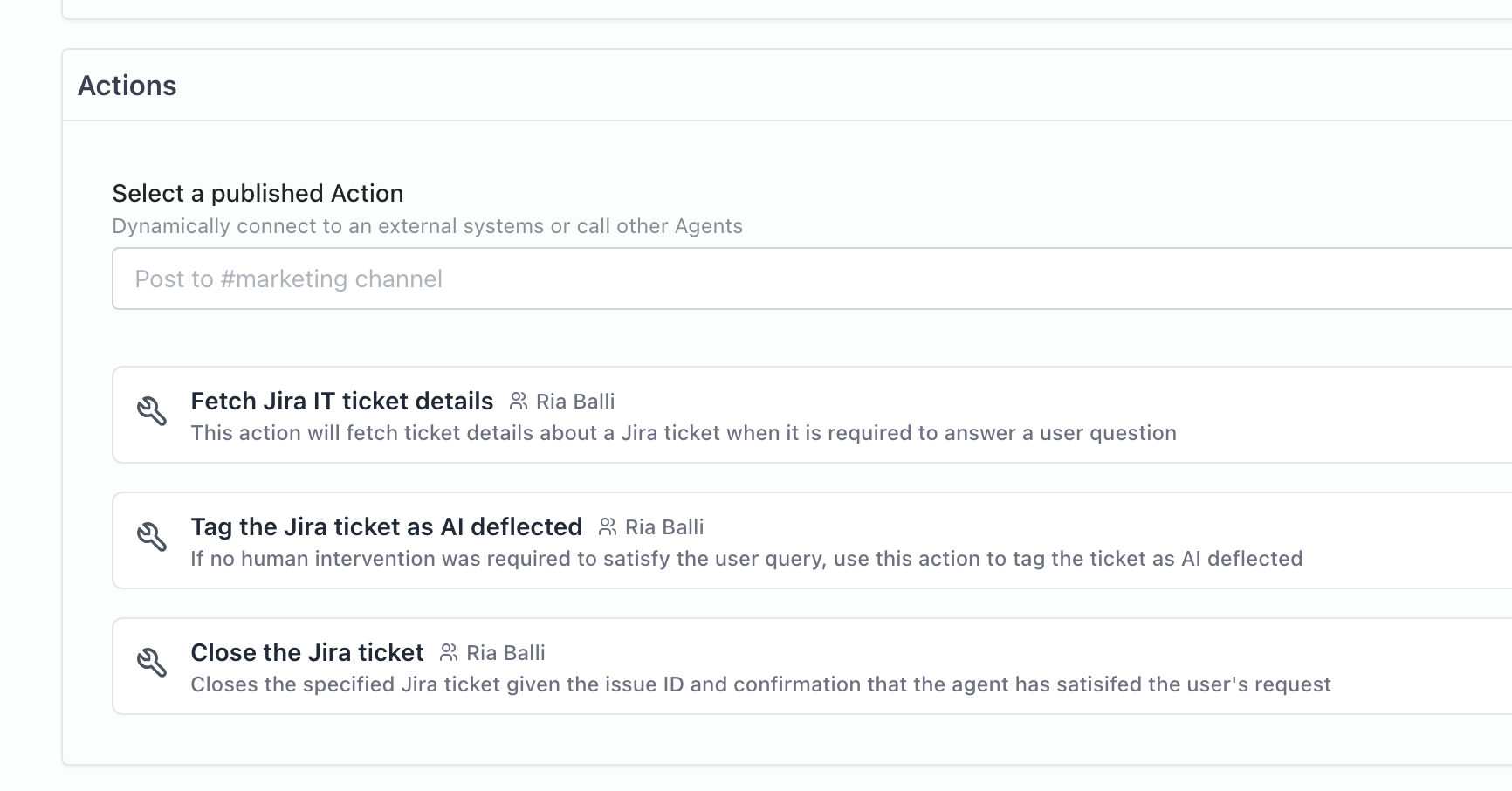1512x791 pixels.
Task: Click author Ria Balli on the AI deflected card
Action: click(664, 527)
